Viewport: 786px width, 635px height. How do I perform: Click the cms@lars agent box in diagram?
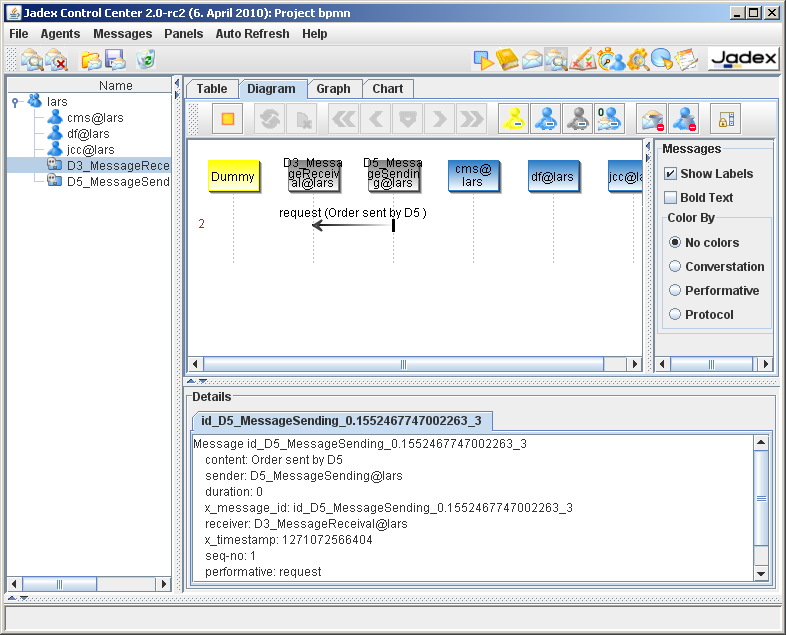point(473,176)
